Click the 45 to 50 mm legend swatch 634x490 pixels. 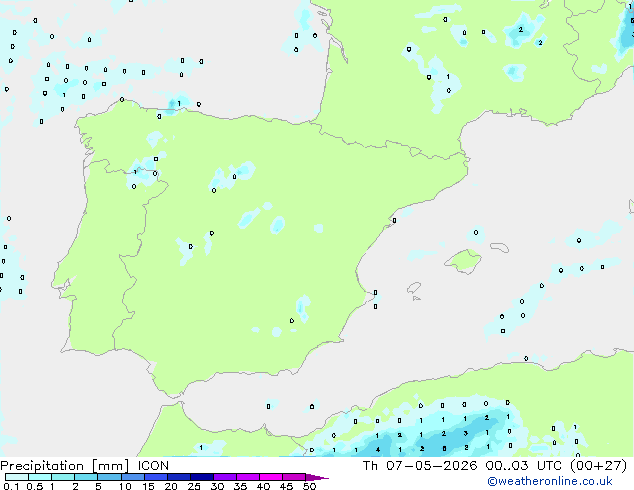pos(294,477)
